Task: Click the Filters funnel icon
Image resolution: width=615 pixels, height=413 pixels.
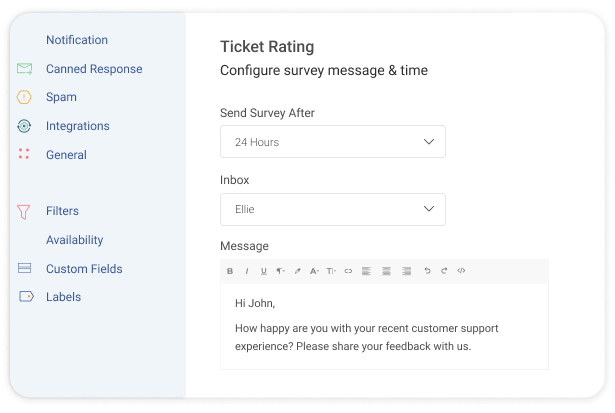Action: click(x=25, y=212)
